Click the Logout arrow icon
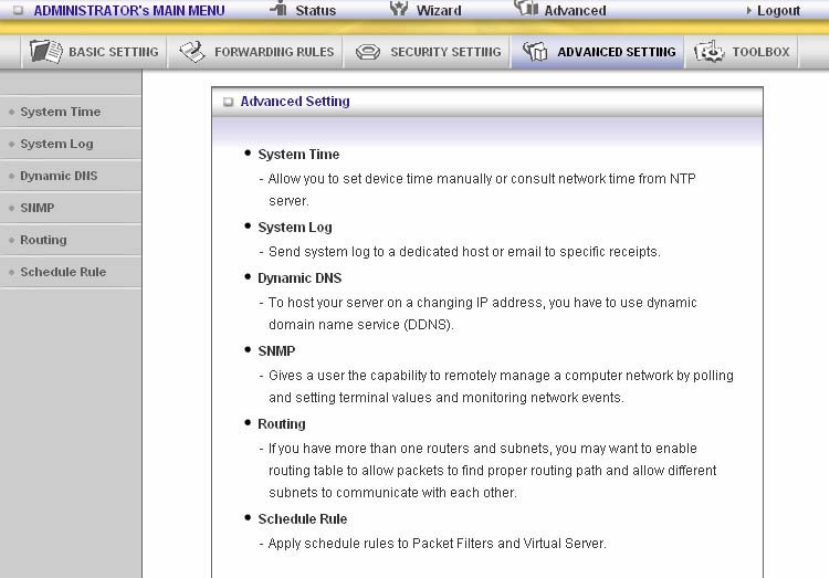Image resolution: width=829 pixels, height=578 pixels. click(x=749, y=11)
